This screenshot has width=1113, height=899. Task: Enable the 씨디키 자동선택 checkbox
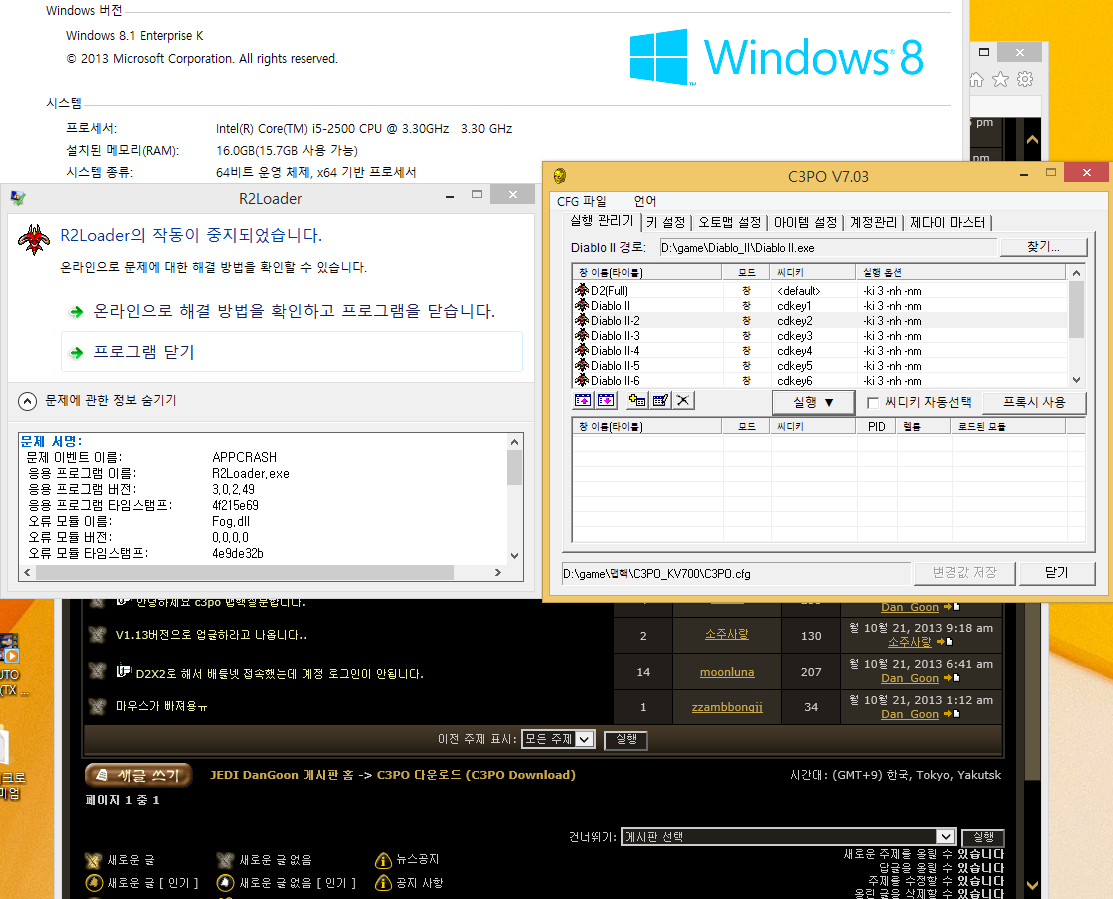[873, 403]
